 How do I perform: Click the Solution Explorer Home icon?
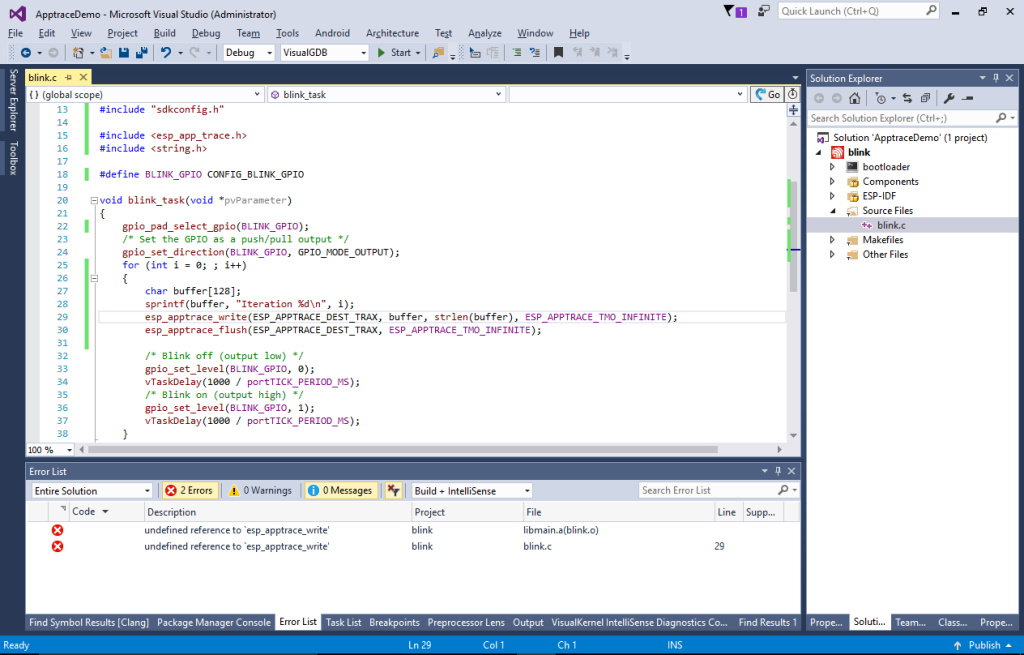pos(854,99)
